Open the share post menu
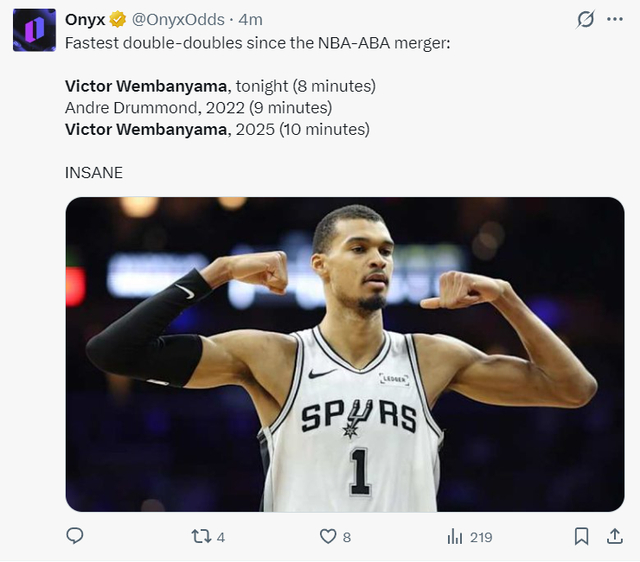The width and height of the screenshot is (640, 562). pyautogui.click(x=615, y=537)
